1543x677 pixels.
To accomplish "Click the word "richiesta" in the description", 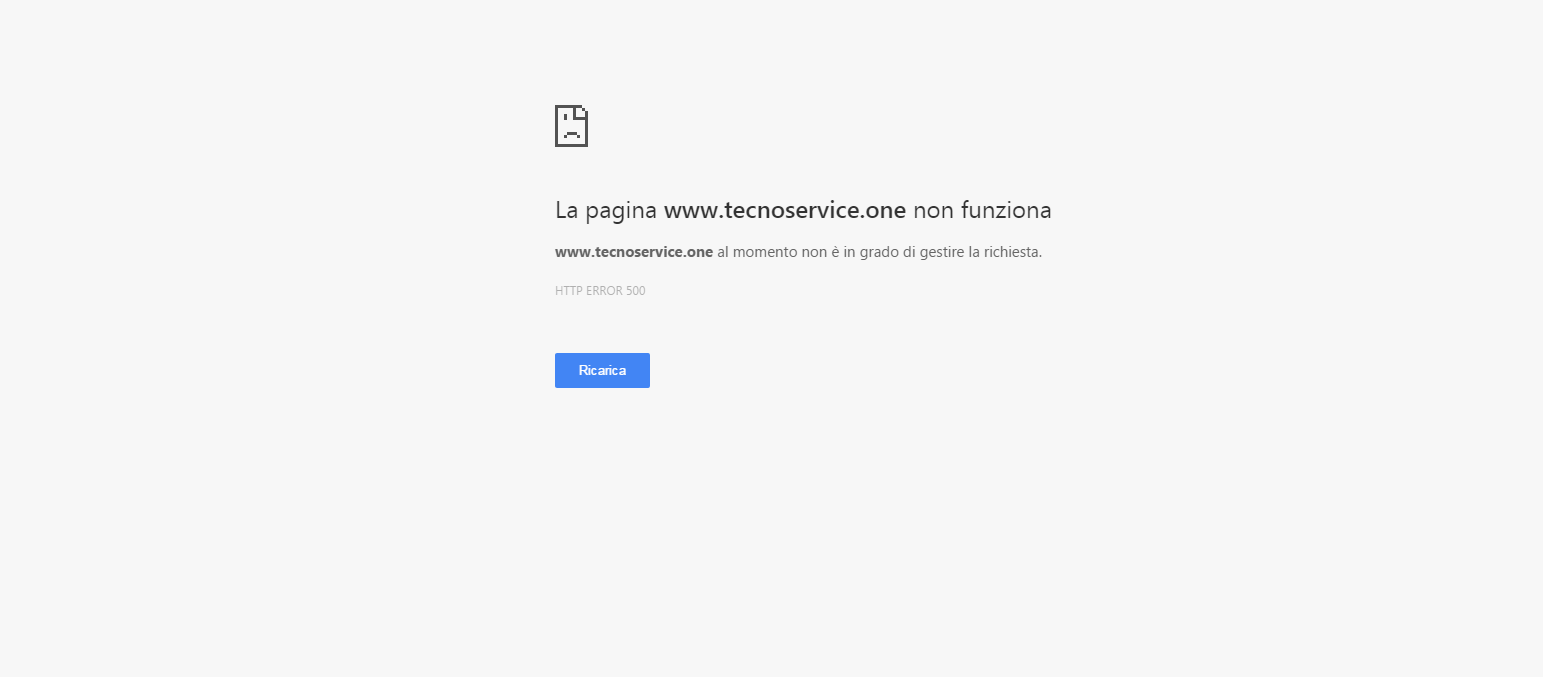I will [1013, 252].
